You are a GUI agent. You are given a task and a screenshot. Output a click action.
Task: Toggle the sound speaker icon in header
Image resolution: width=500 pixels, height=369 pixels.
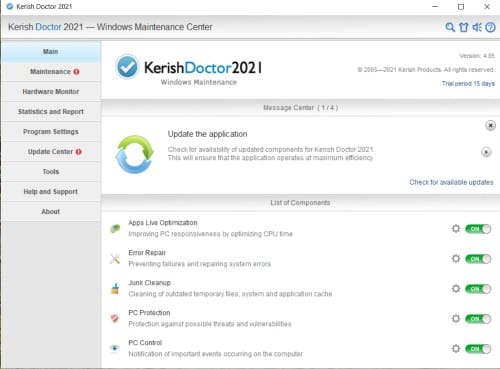477,27
